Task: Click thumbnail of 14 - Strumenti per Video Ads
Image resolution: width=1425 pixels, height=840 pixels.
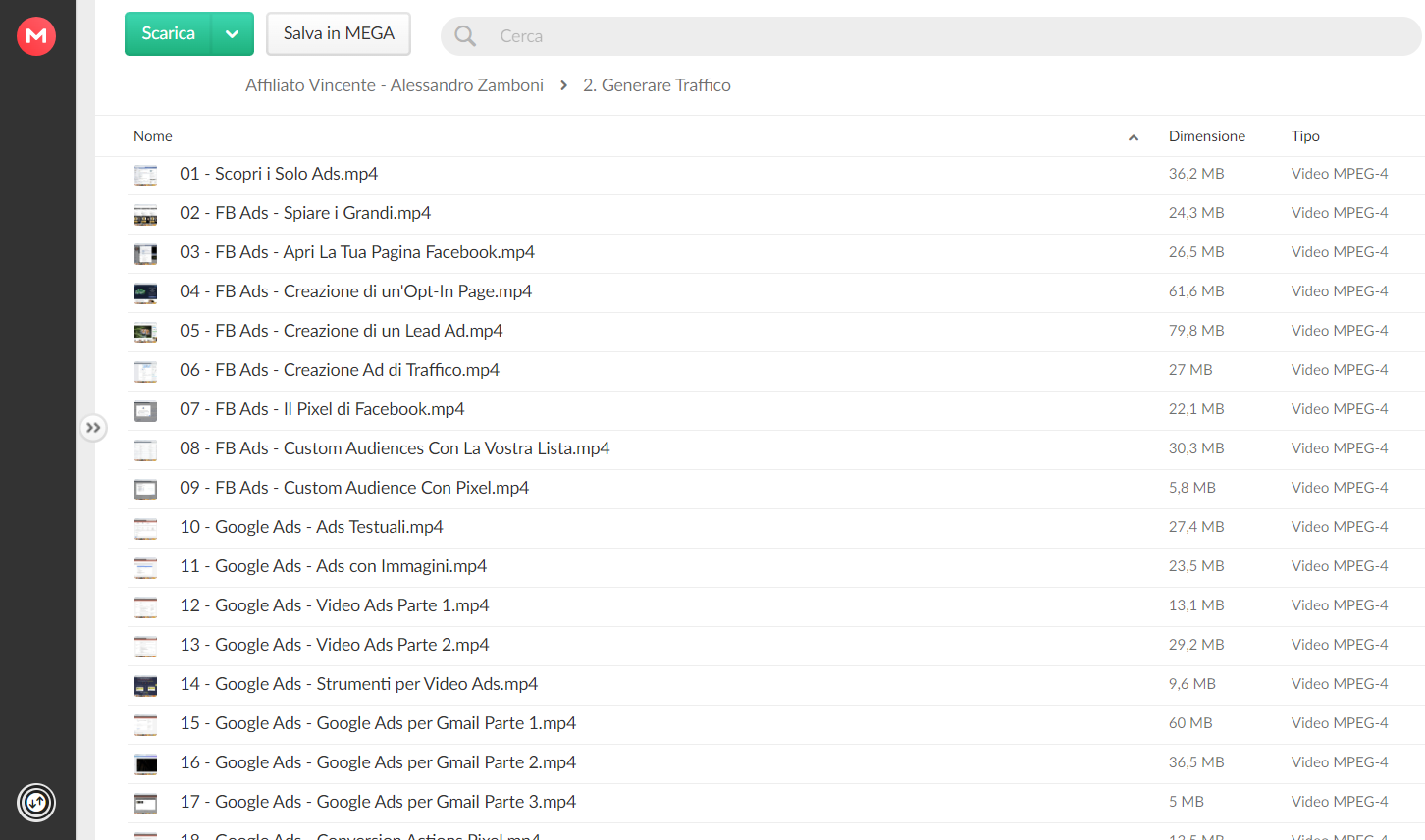Action: [145, 686]
